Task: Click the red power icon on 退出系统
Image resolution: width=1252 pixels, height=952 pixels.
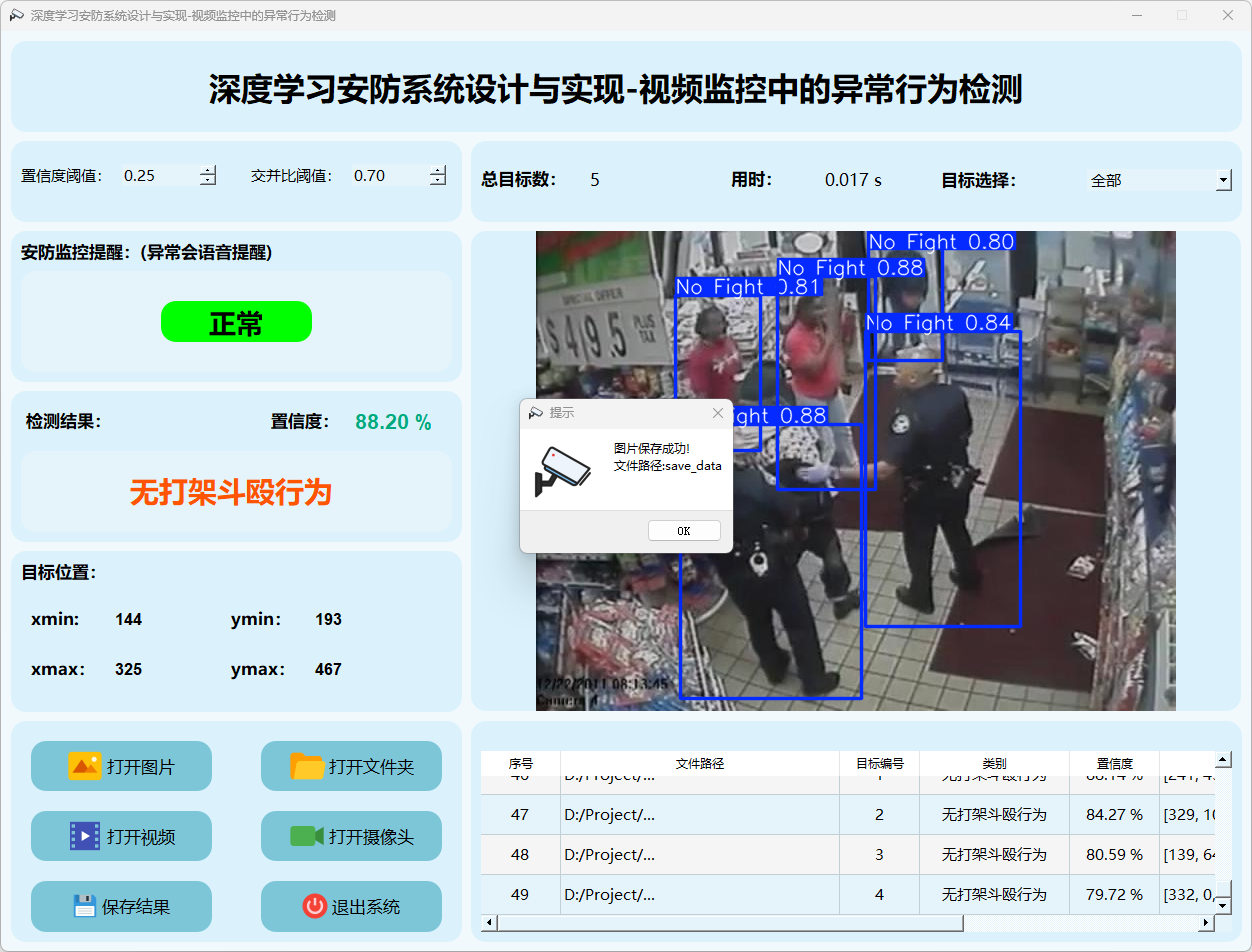Action: 315,906
